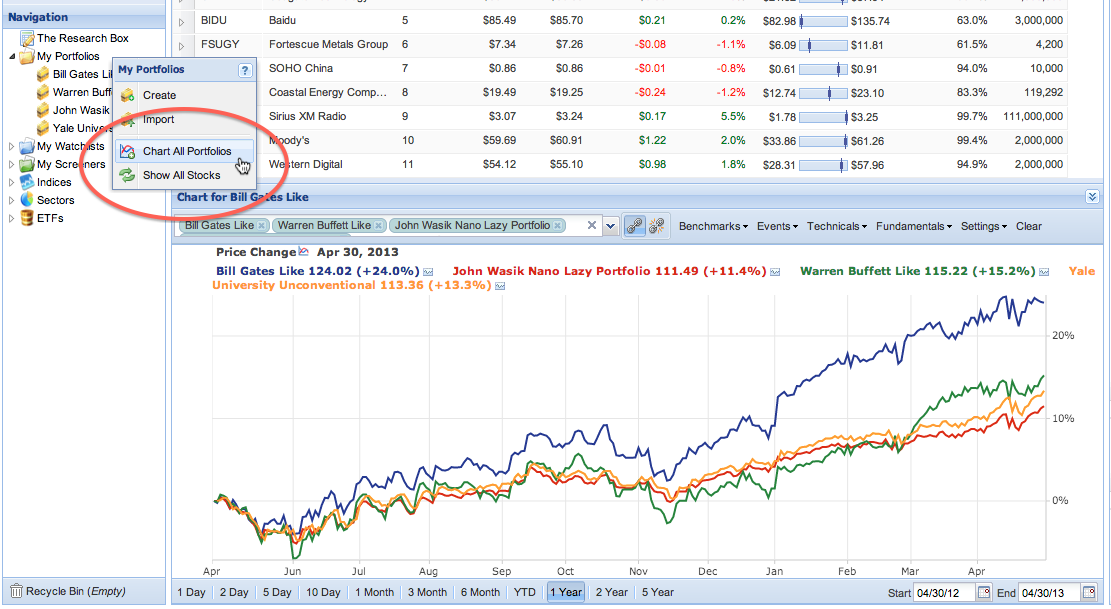Screen dimensions: 1111x609
Task: Clear all symbols with the X in the chart box
Action: click(592, 225)
